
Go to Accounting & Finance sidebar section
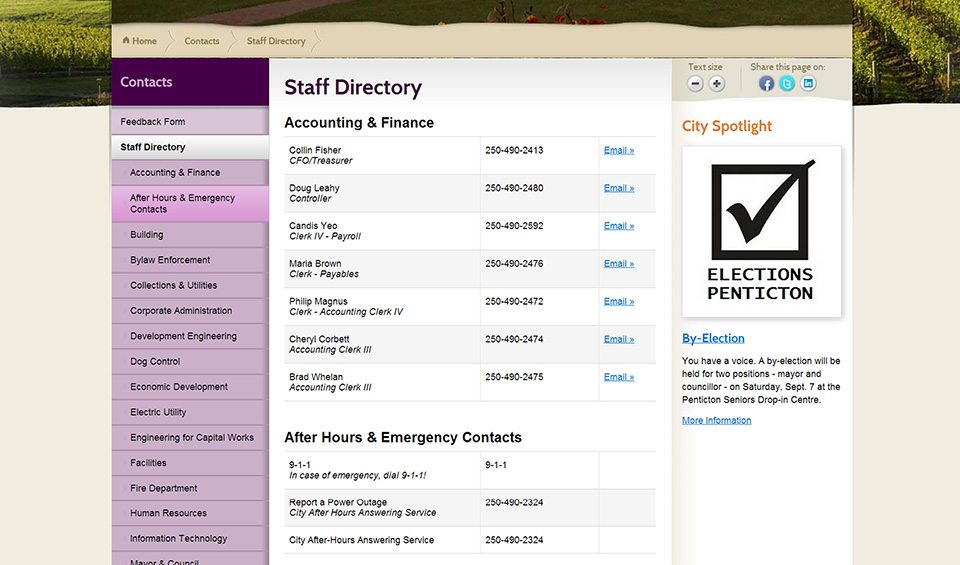click(175, 173)
